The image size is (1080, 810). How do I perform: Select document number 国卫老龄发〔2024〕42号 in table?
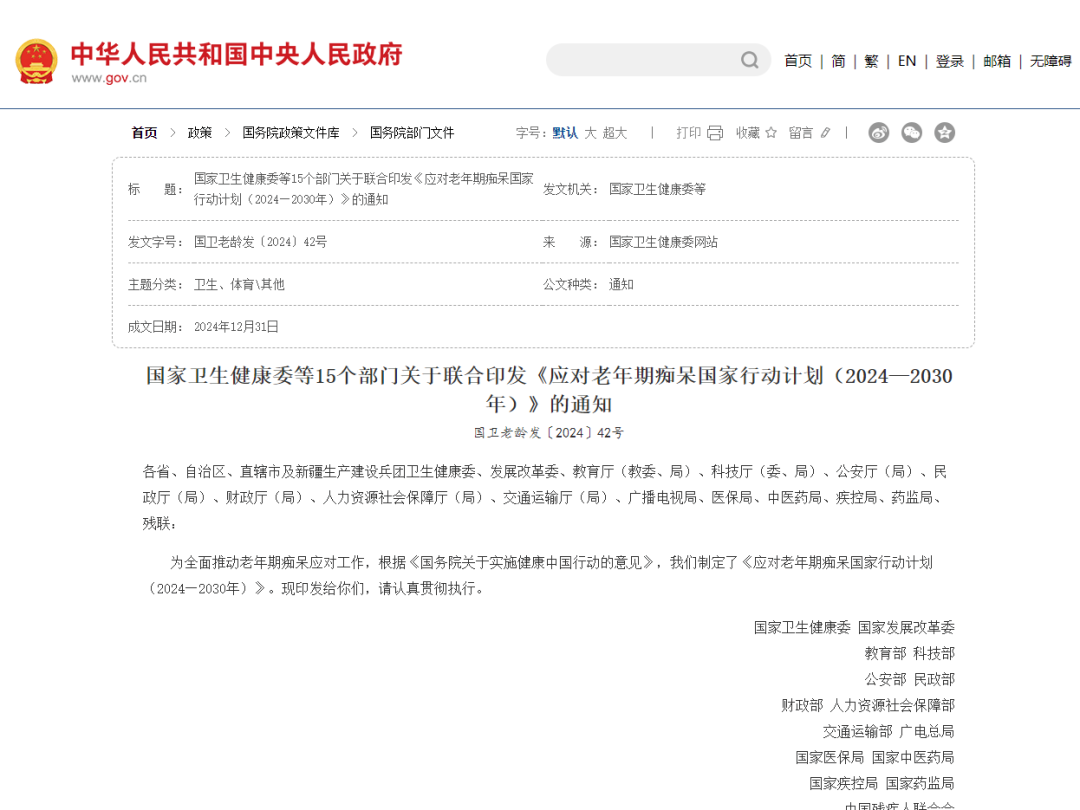(260, 242)
